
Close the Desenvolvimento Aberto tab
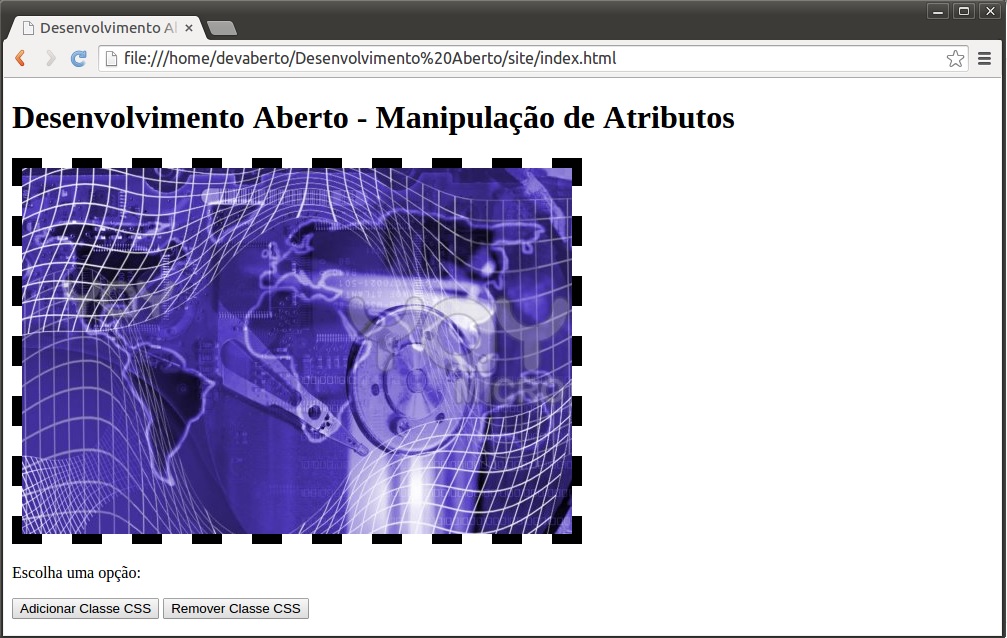(189, 28)
